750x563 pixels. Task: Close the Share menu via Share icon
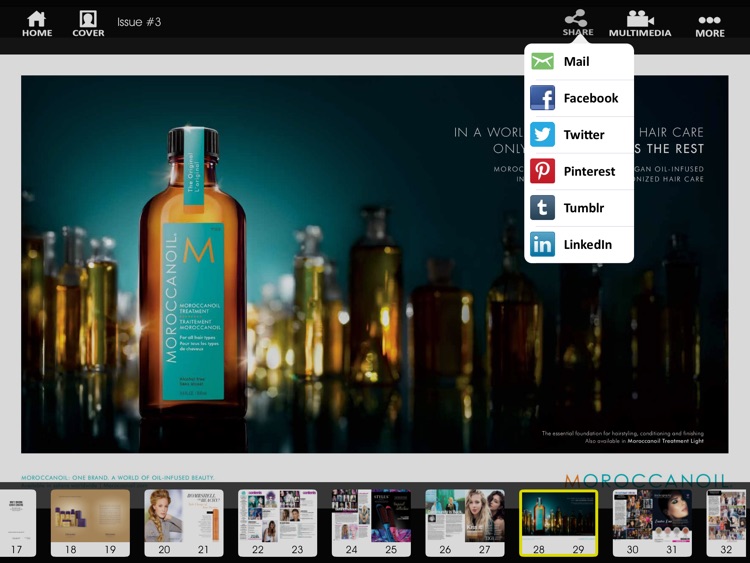(x=578, y=22)
